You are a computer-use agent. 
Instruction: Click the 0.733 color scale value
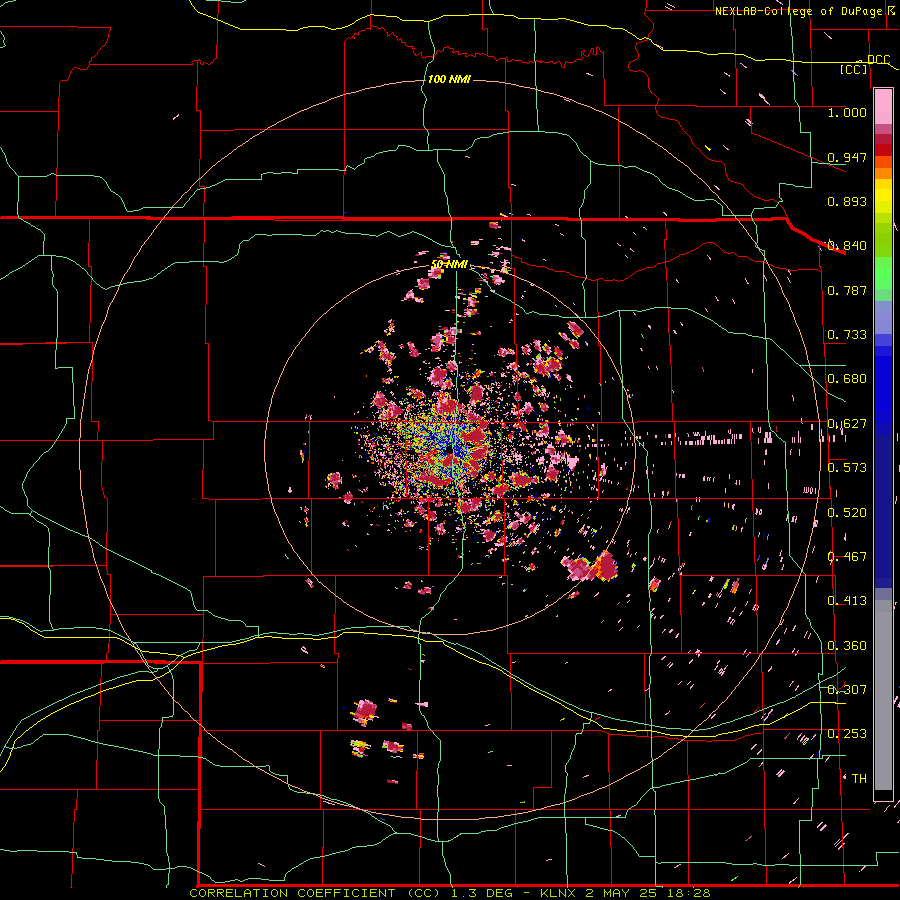point(847,335)
